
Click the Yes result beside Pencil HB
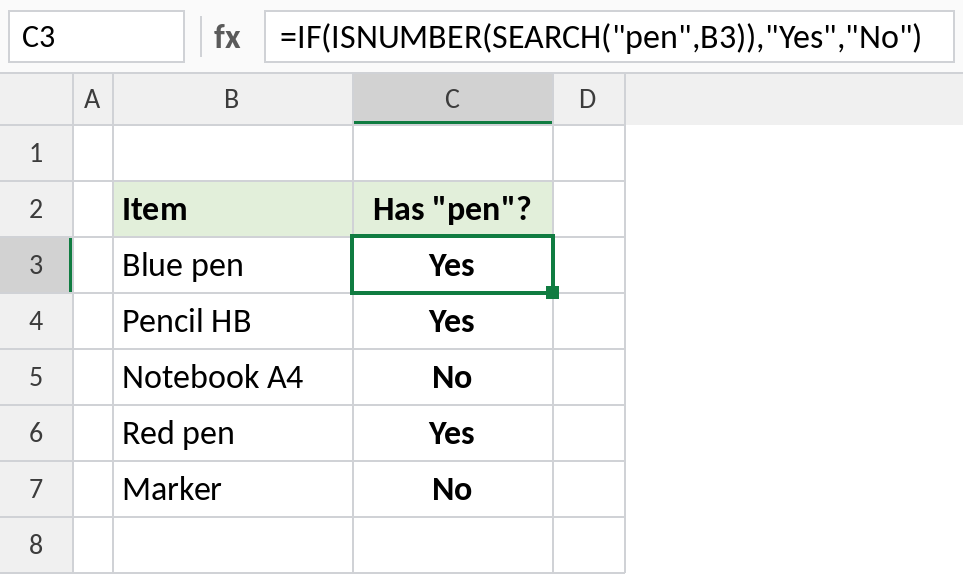(x=452, y=321)
